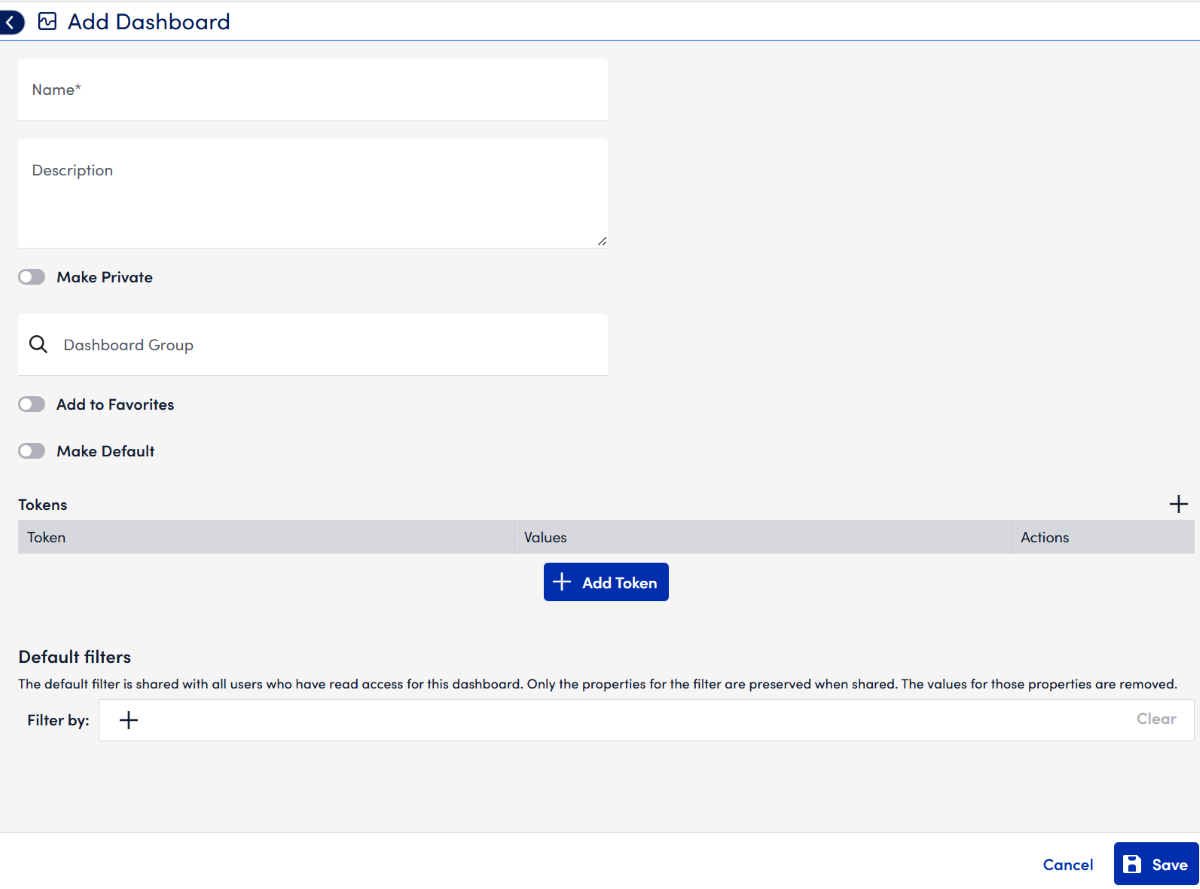The width and height of the screenshot is (1200, 889).
Task: Enable the Make Private toggle
Action: tap(32, 277)
